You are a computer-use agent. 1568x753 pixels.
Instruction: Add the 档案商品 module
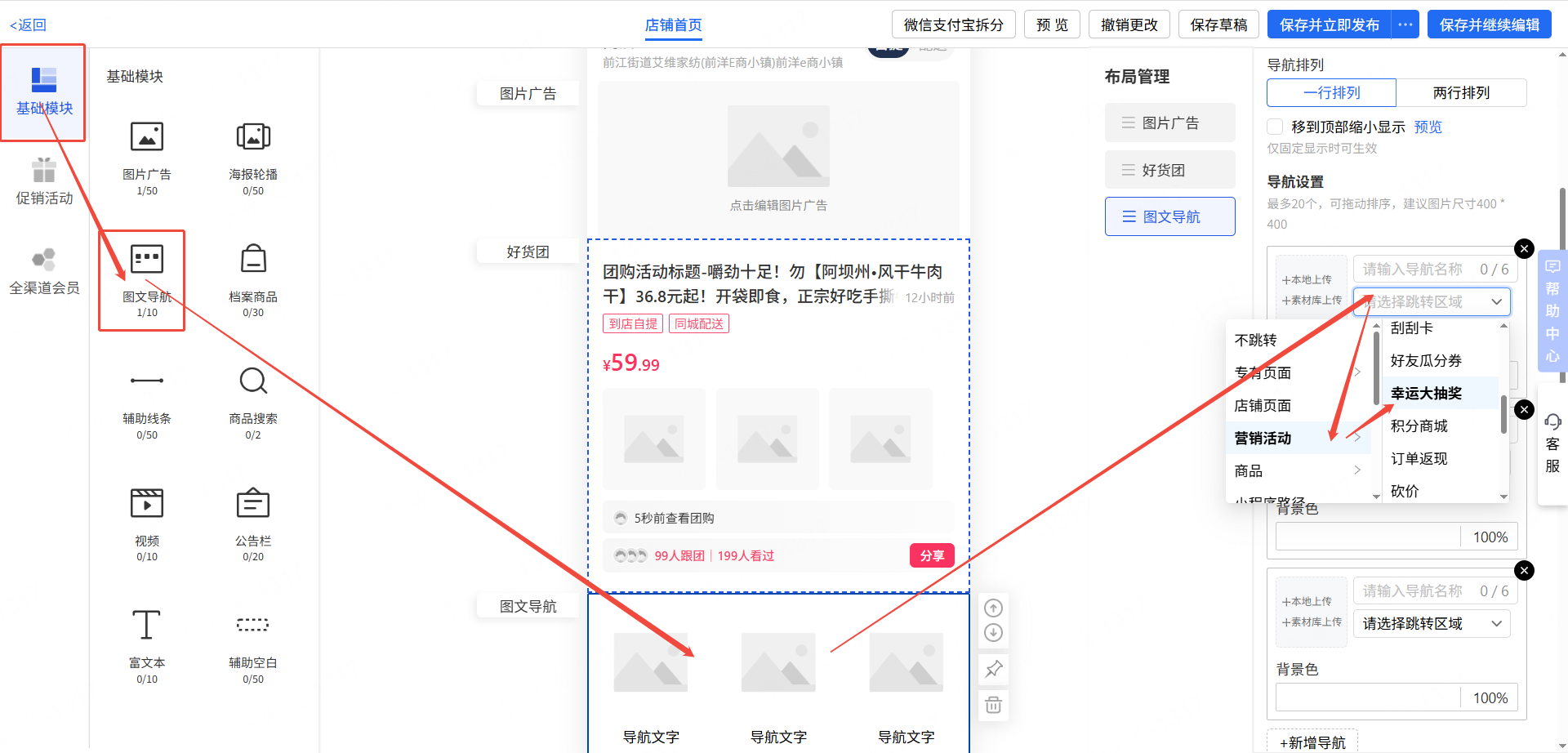tap(253, 280)
